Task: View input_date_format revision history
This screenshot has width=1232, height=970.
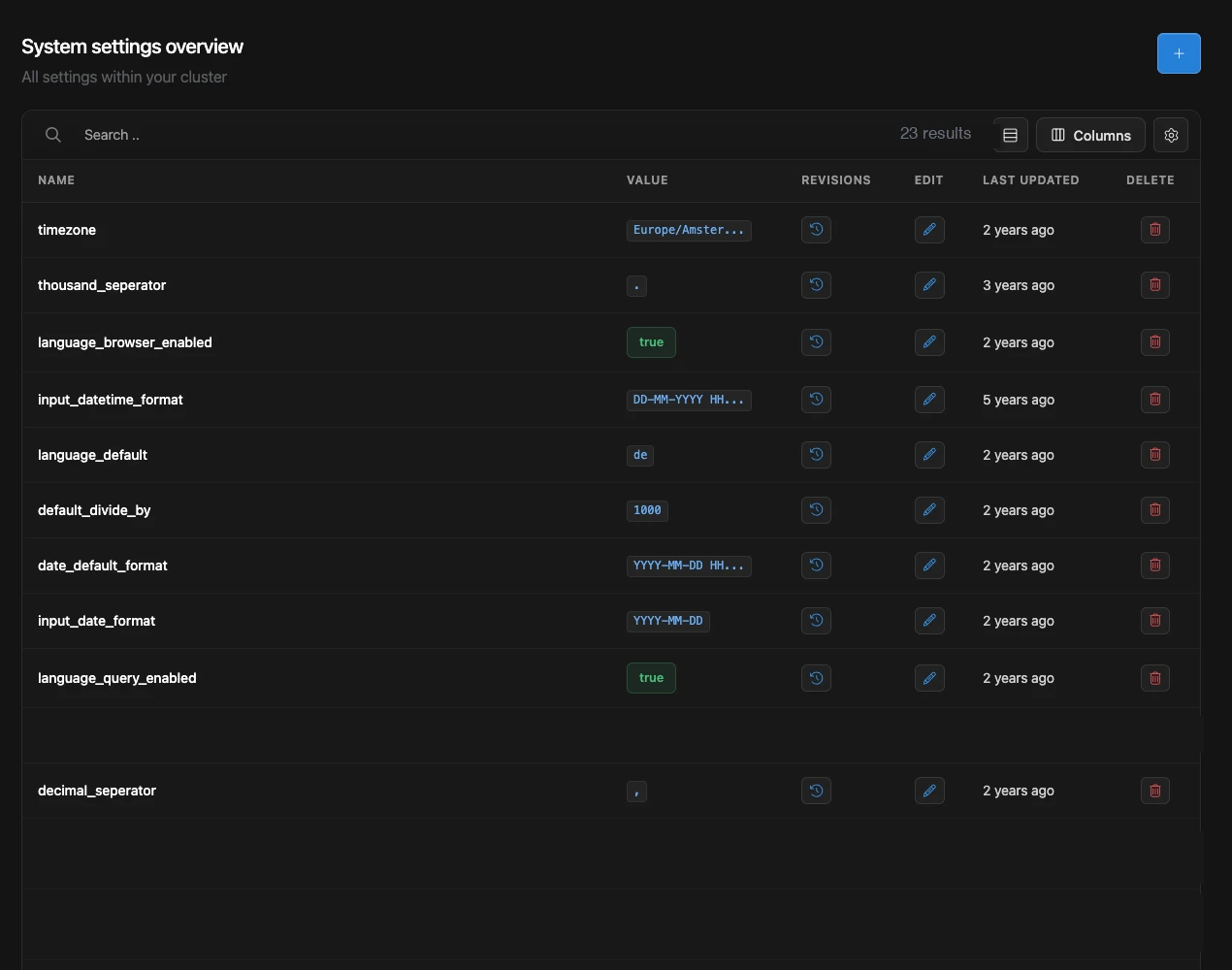Action: pos(816,621)
